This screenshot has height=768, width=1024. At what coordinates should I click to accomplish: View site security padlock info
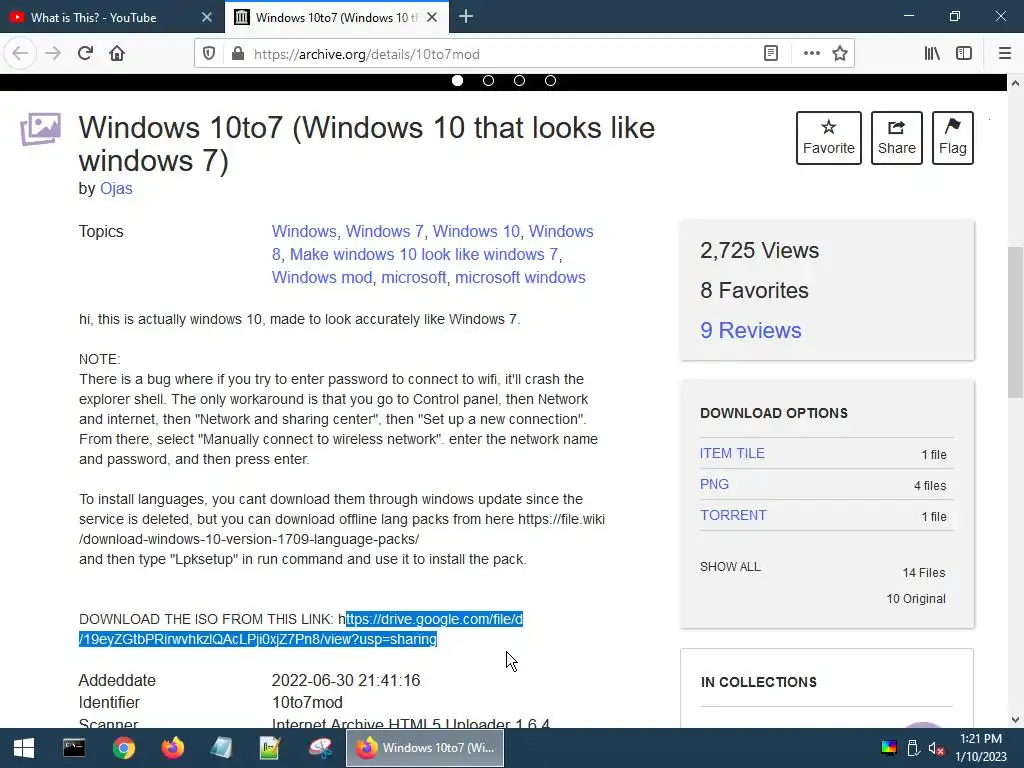[238, 54]
